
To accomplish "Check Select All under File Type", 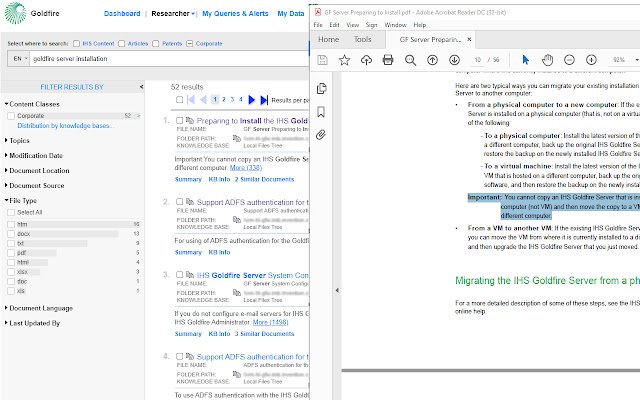I will (x=11, y=212).
